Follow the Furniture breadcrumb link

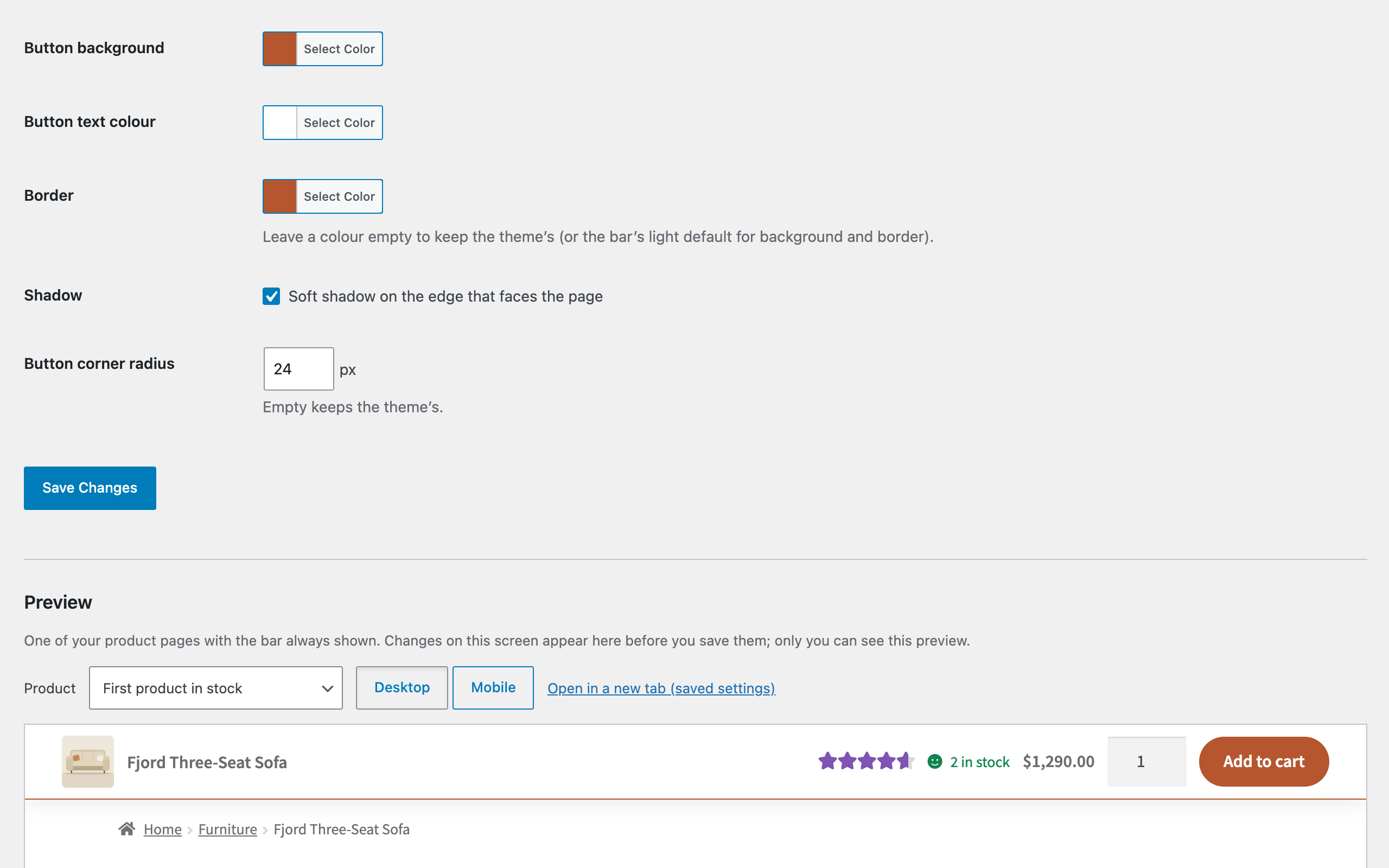(x=228, y=829)
